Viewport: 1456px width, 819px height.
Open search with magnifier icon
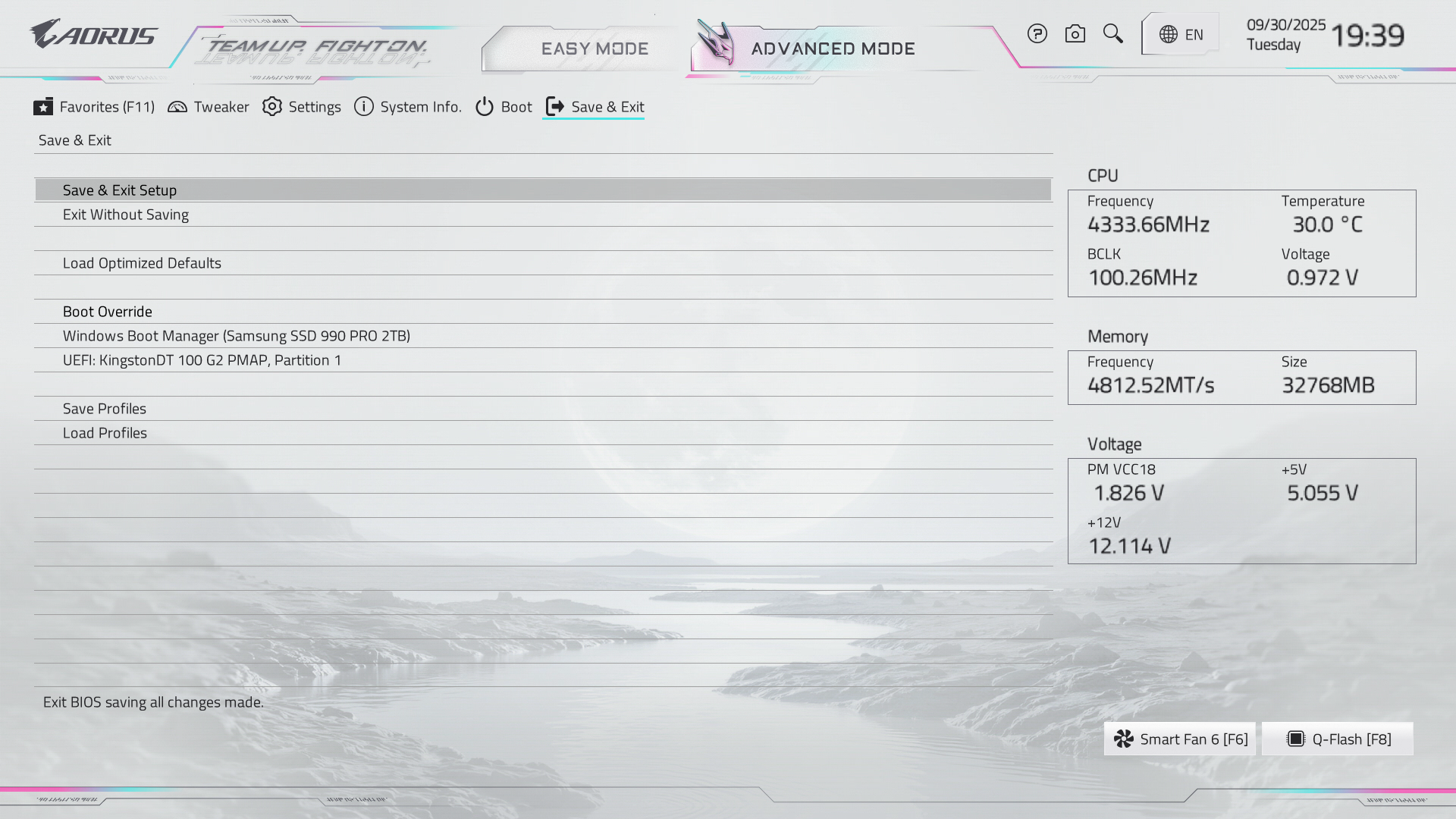[x=1112, y=33]
